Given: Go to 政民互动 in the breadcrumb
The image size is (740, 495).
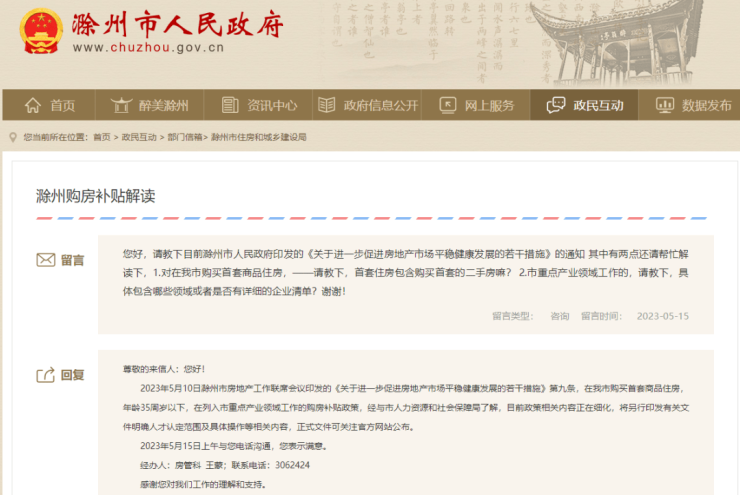Looking at the screenshot, I should click(x=139, y=137).
